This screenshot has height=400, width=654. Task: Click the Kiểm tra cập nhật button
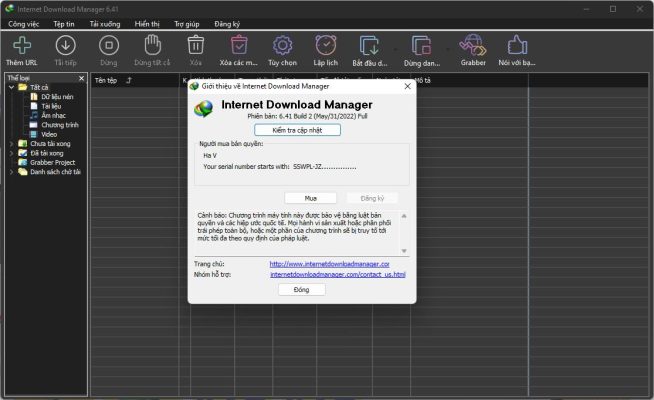298,130
